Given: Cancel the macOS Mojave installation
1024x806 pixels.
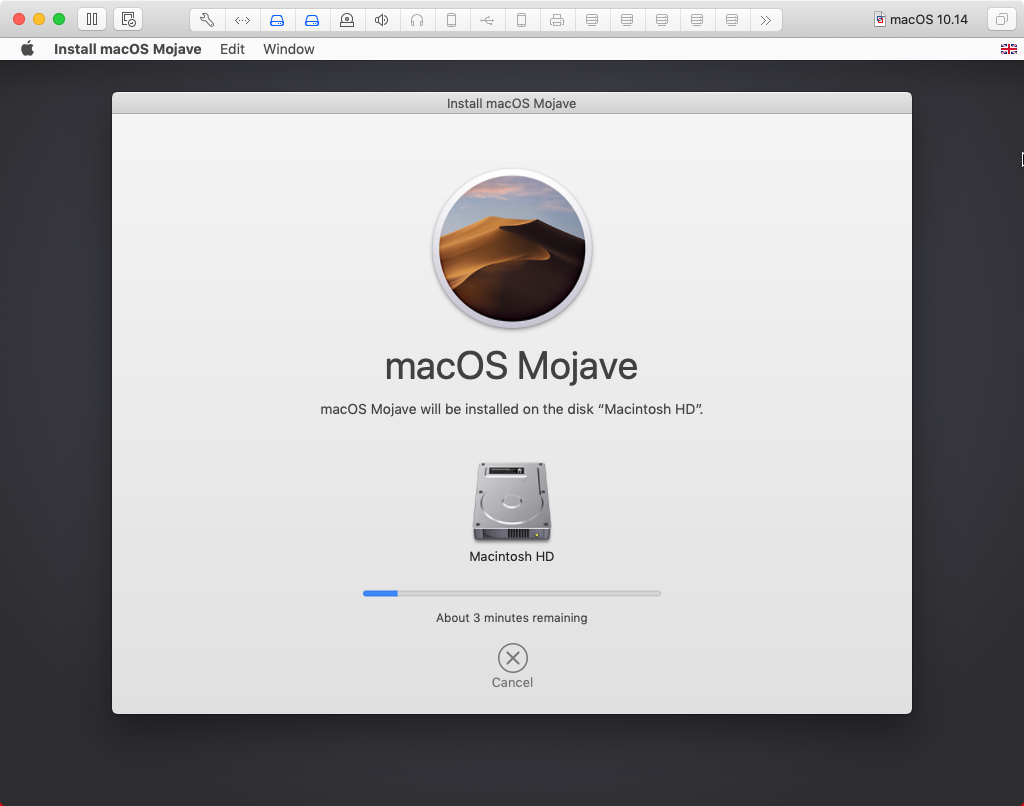Looking at the screenshot, I should tap(511, 658).
